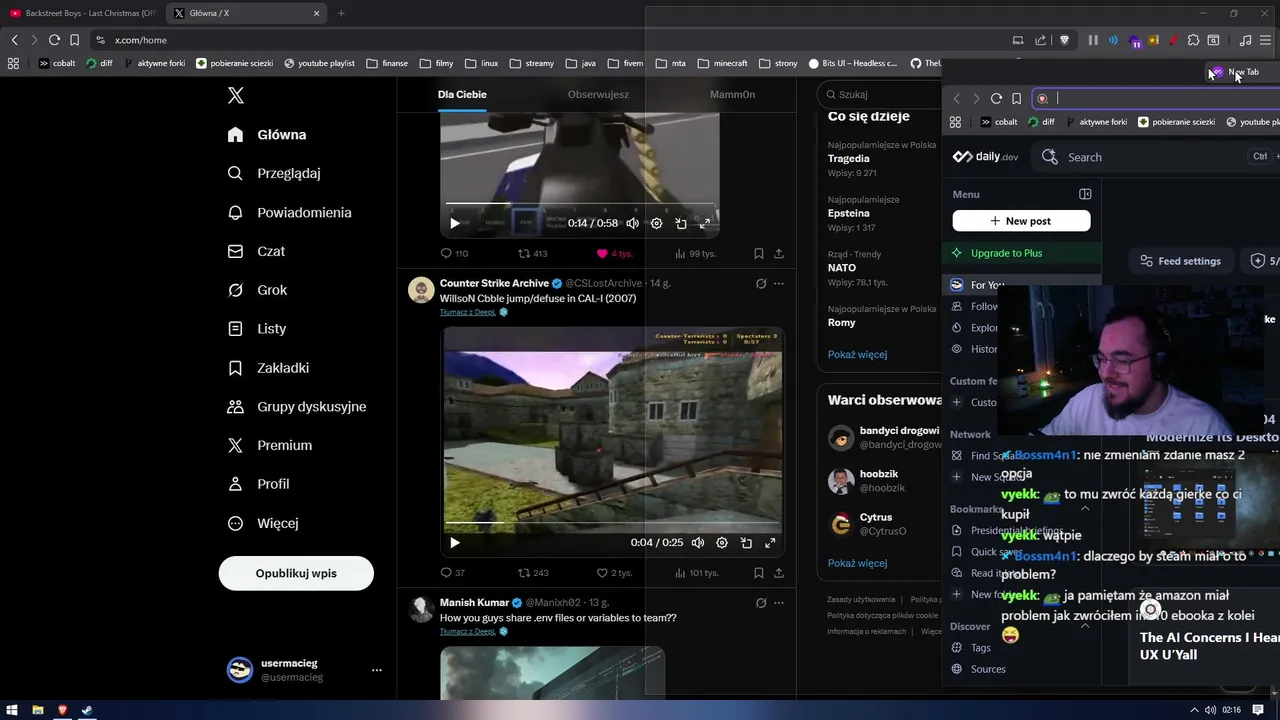
Task: Unmute the top video at 0:14 / 0:58
Action: pyautogui.click(x=632, y=224)
